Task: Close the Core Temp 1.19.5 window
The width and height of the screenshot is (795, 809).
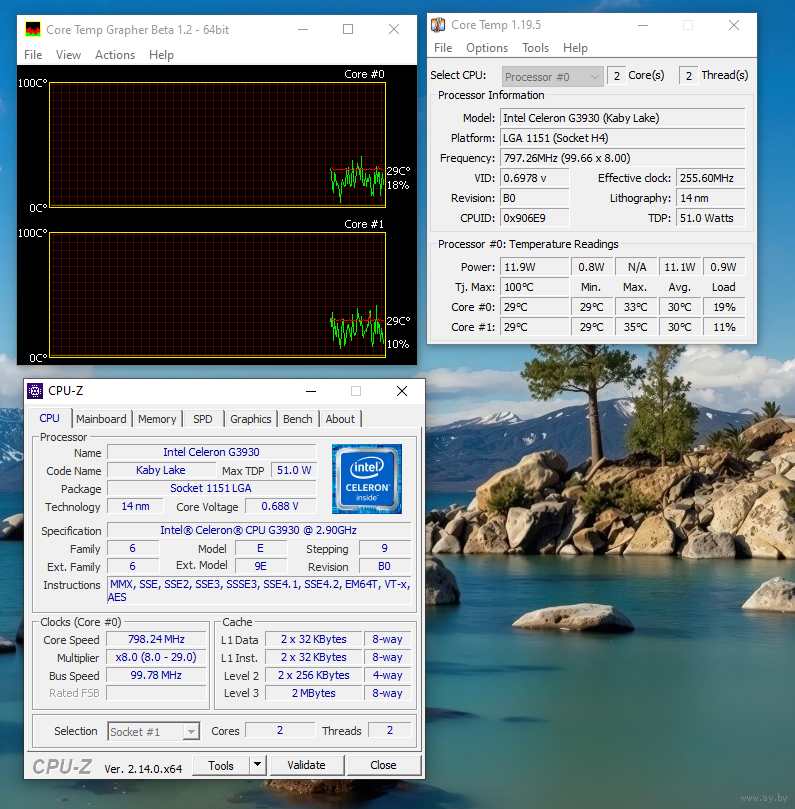Action: point(735,25)
